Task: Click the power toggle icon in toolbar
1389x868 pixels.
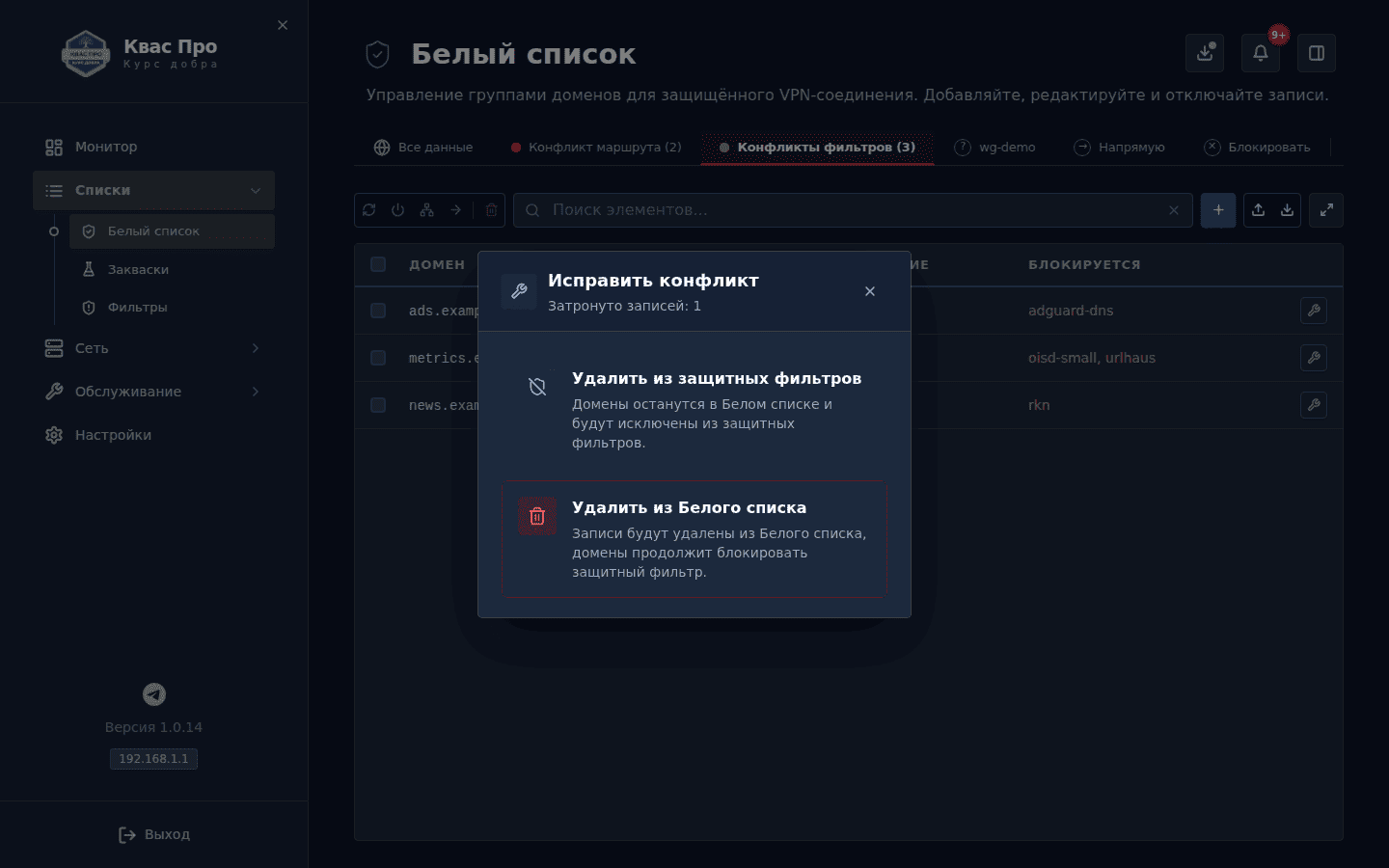Action: click(x=398, y=210)
